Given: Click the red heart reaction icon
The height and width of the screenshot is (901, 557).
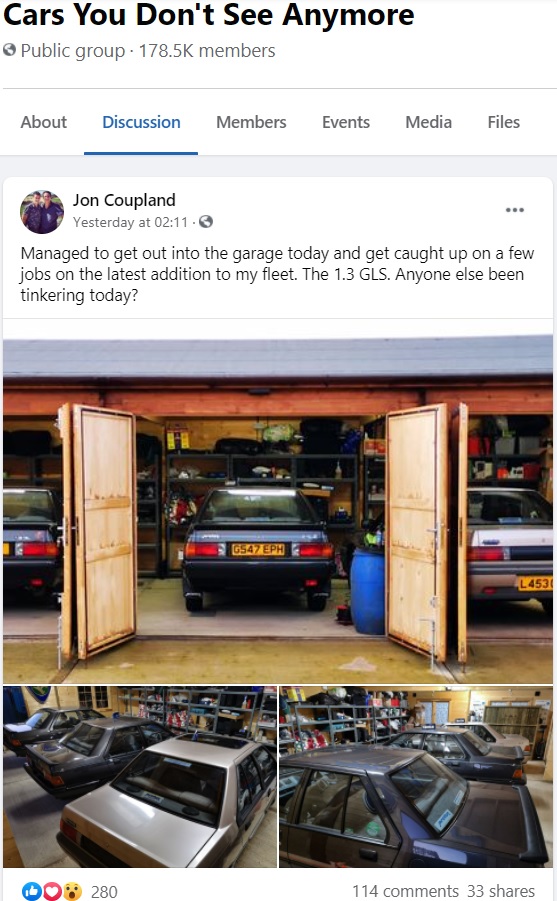Looking at the screenshot, I should coord(52,891).
